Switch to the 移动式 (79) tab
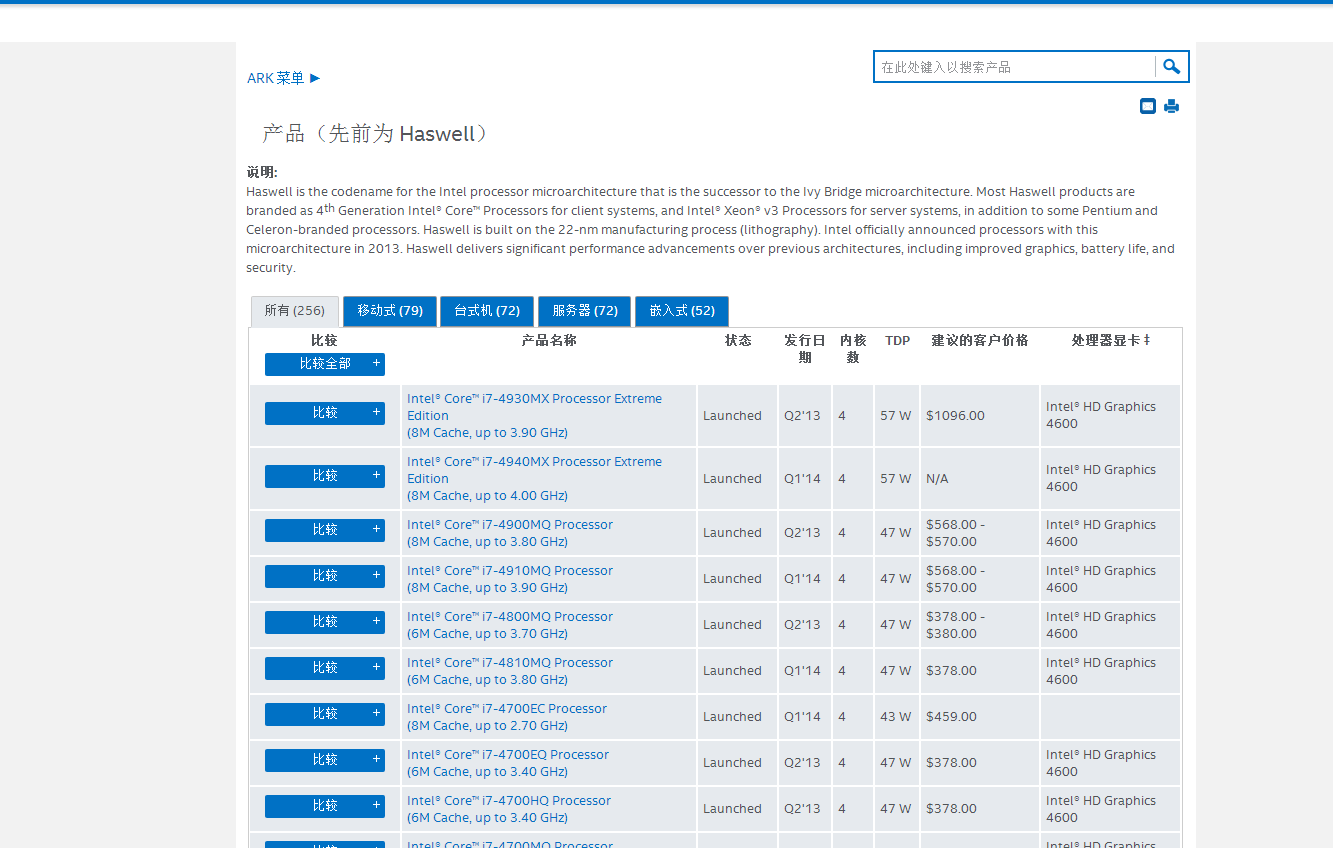This screenshot has height=848, width=1333. pyautogui.click(x=390, y=311)
